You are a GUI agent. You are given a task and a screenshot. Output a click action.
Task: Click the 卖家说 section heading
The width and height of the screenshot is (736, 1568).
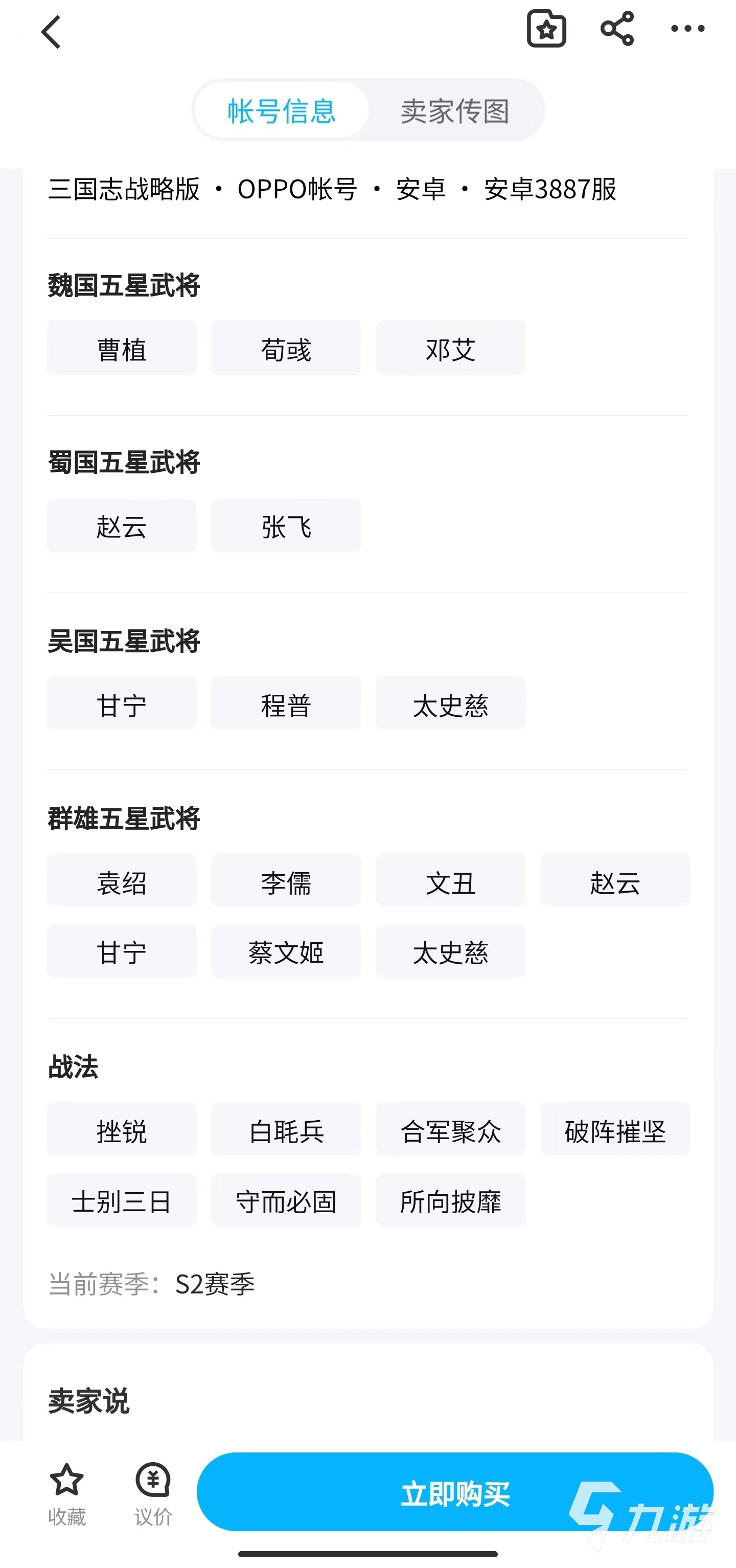(x=89, y=1401)
